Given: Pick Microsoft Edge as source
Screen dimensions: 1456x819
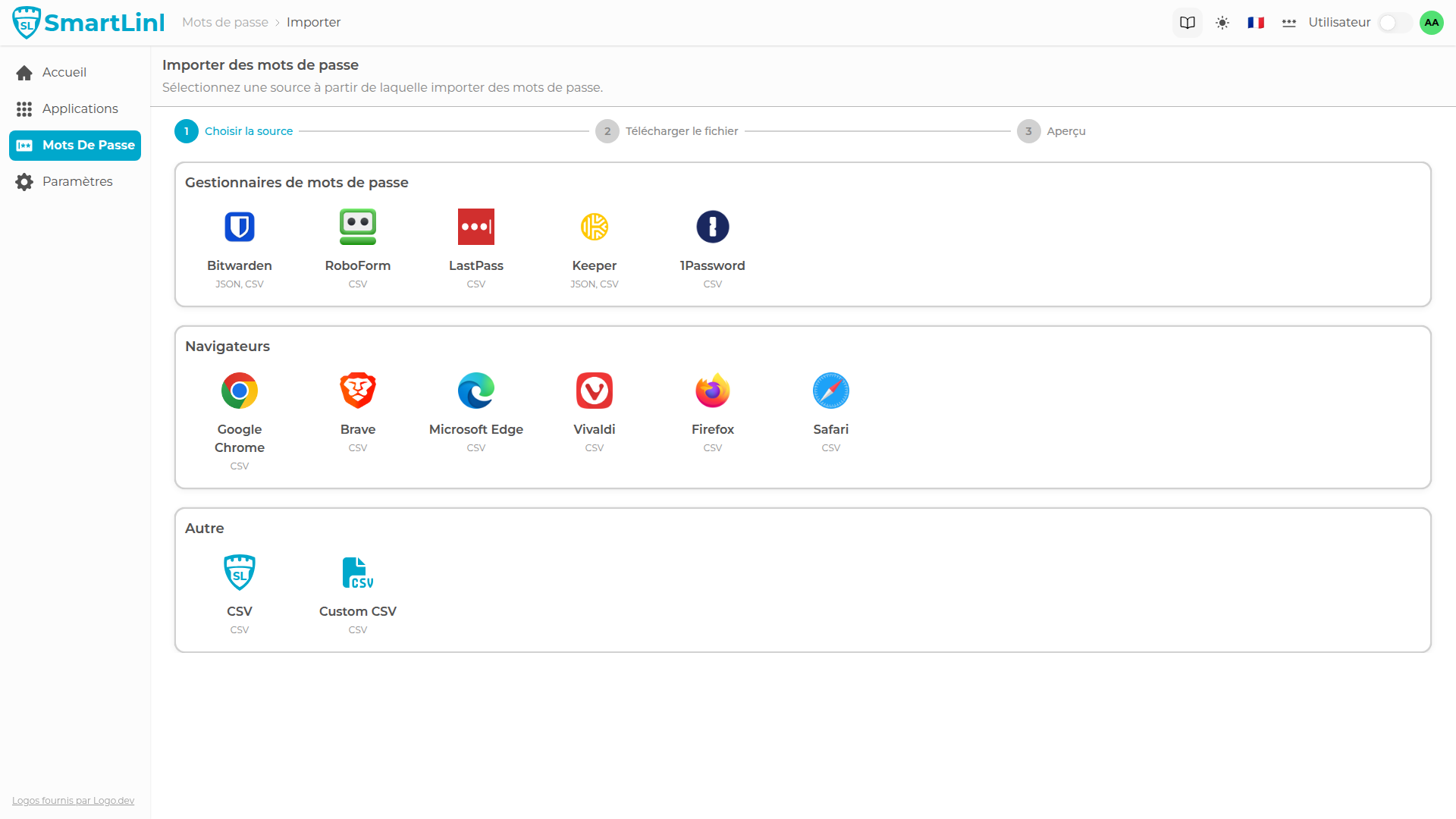Looking at the screenshot, I should (x=476, y=391).
